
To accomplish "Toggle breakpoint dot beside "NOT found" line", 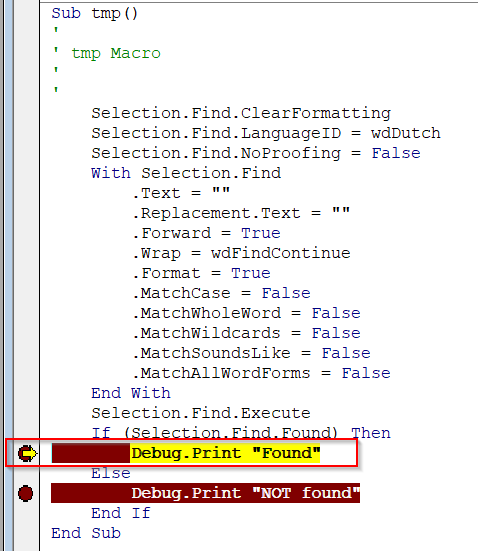I will pos(26,493).
